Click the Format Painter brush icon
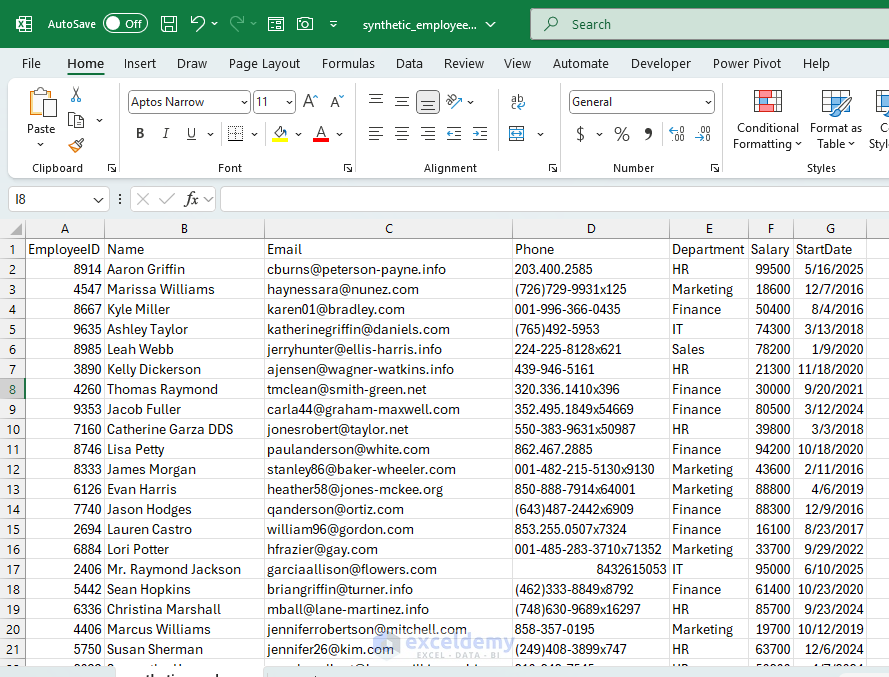The width and height of the screenshot is (889, 677). pyautogui.click(x=76, y=146)
